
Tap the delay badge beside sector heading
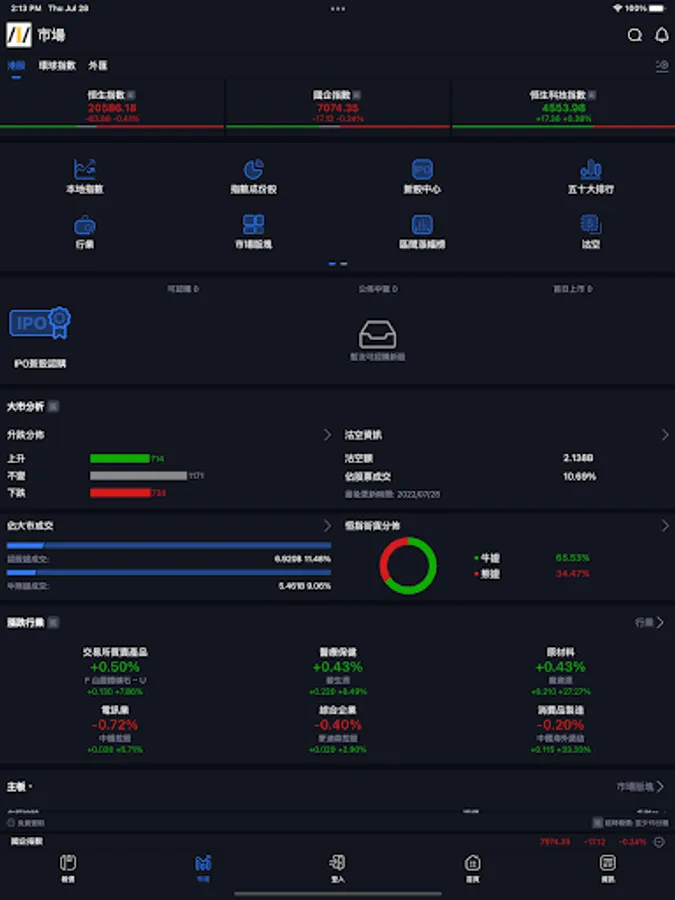pos(53,622)
